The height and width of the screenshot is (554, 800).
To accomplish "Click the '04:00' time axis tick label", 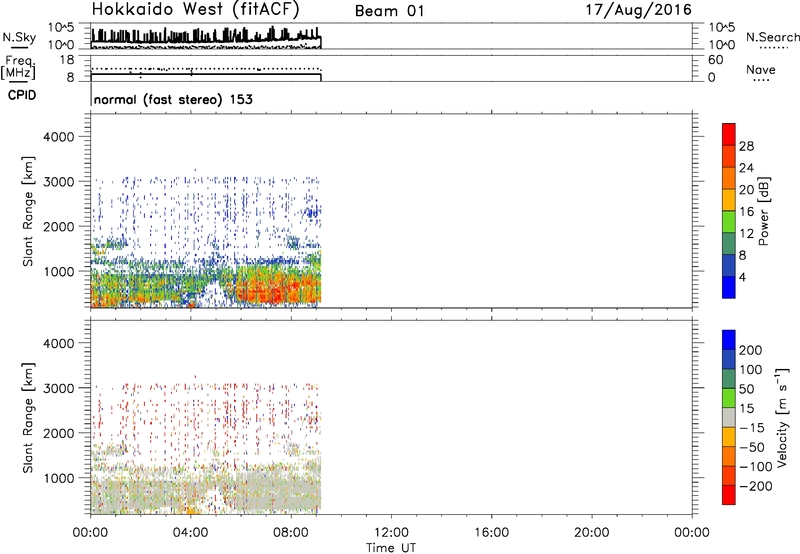I will point(190,533).
